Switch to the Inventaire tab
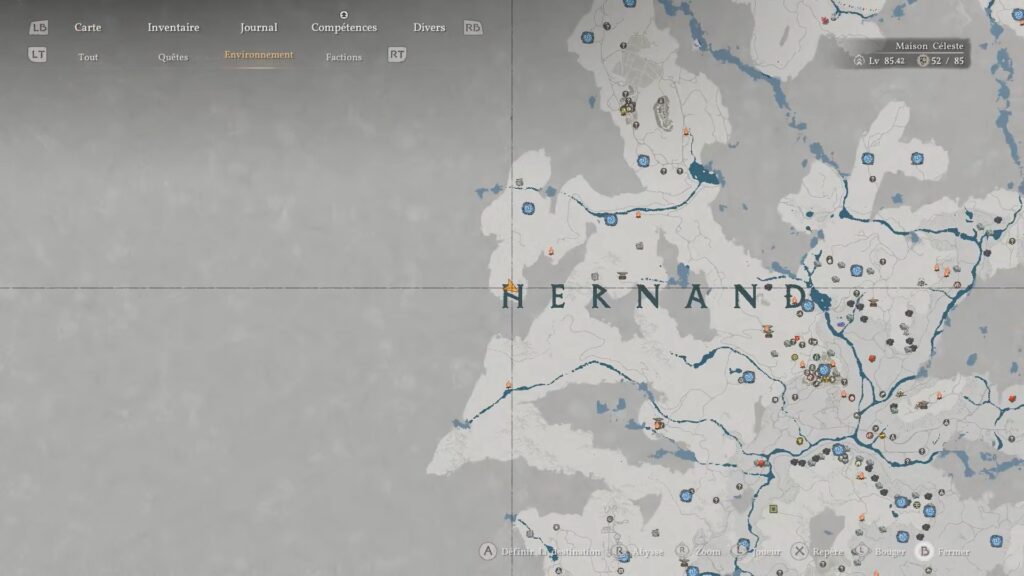This screenshot has height=576, width=1024. point(173,27)
